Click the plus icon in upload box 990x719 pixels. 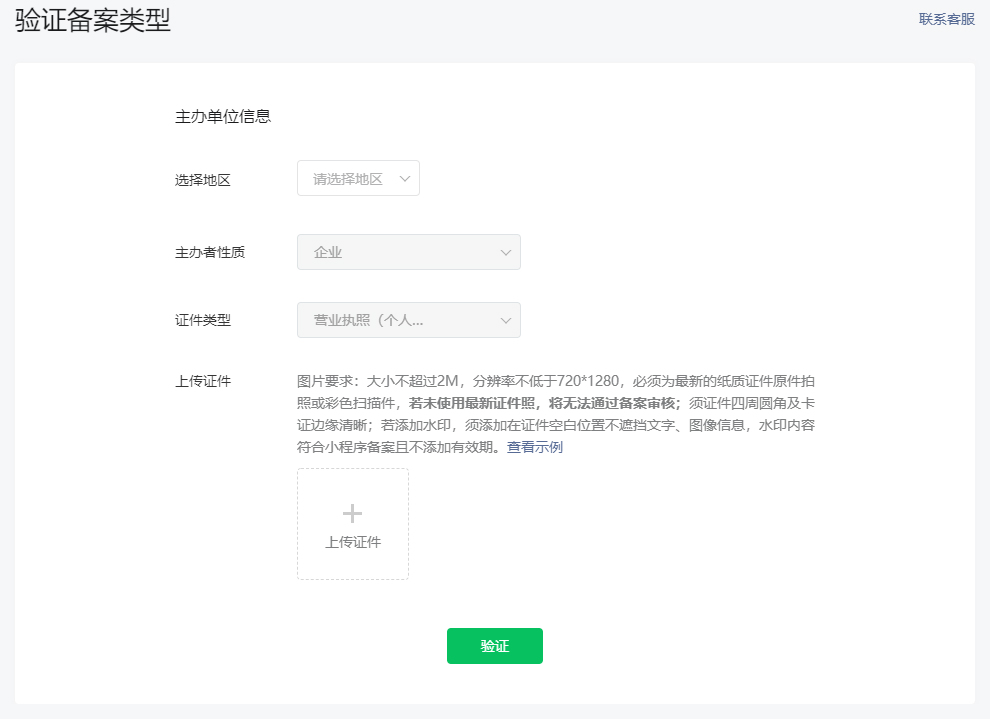(x=352, y=513)
